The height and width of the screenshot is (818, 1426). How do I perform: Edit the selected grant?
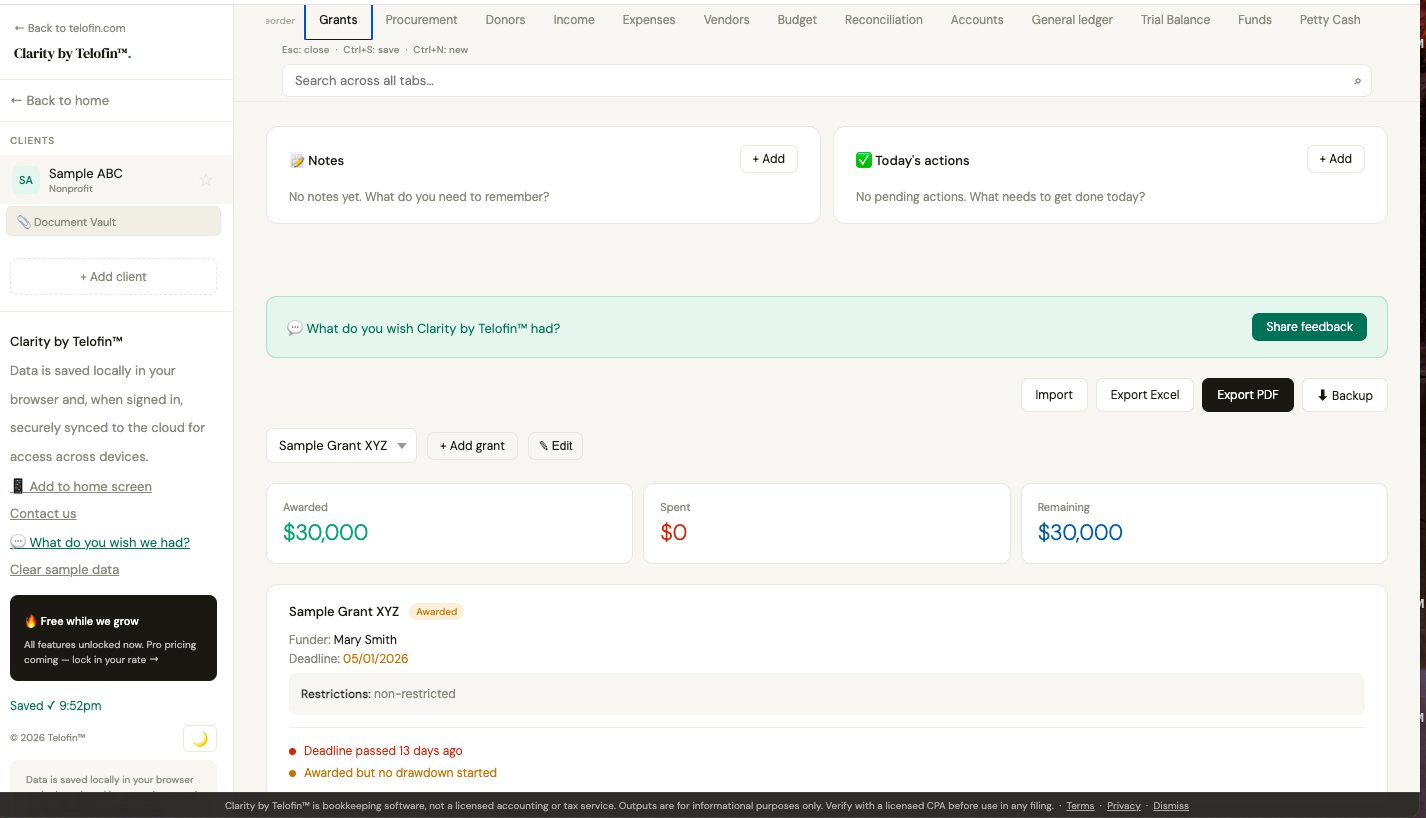556,446
